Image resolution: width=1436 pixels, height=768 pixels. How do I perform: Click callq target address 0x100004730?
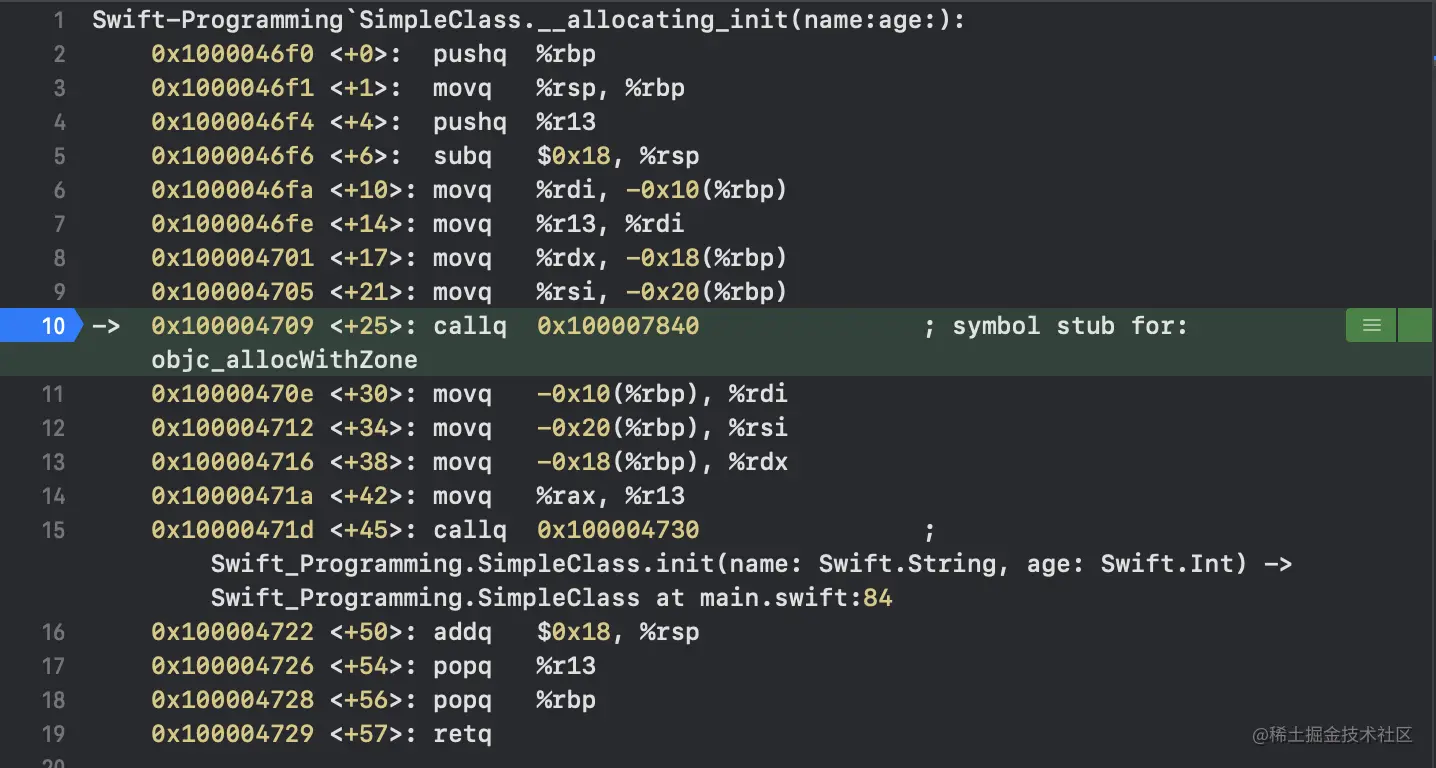coord(618,530)
